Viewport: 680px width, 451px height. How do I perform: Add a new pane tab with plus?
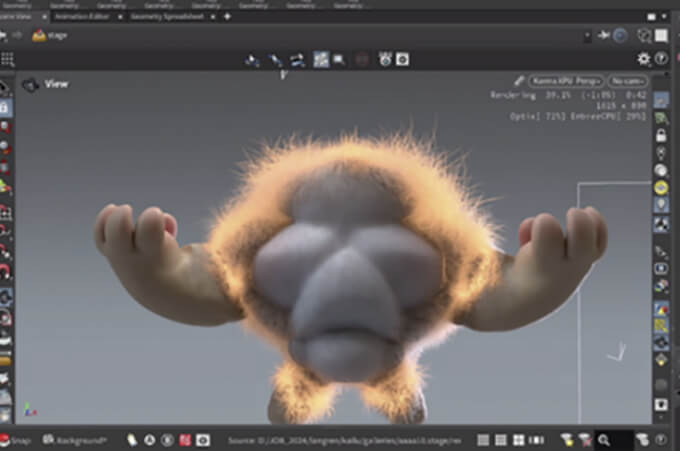[228, 17]
